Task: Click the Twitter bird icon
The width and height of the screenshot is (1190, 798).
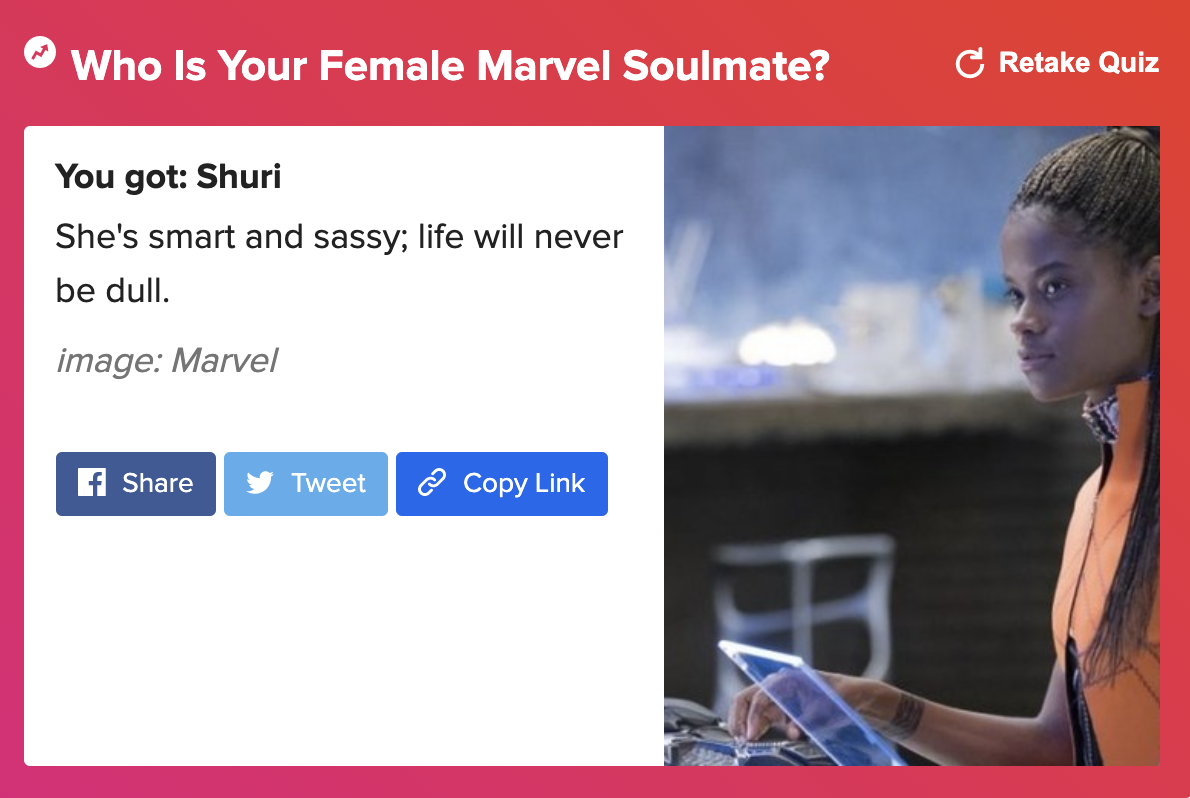Action: pos(260,483)
